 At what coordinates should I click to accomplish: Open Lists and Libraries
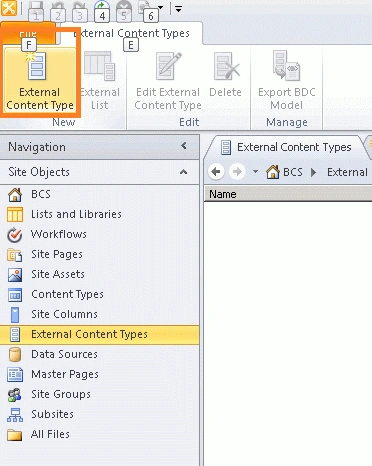(100, 214)
